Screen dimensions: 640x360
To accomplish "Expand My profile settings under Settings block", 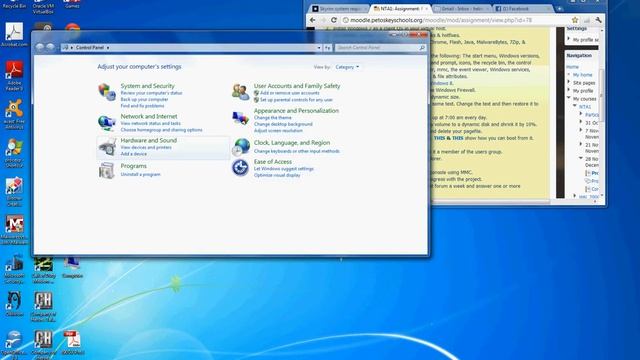I will [569, 39].
